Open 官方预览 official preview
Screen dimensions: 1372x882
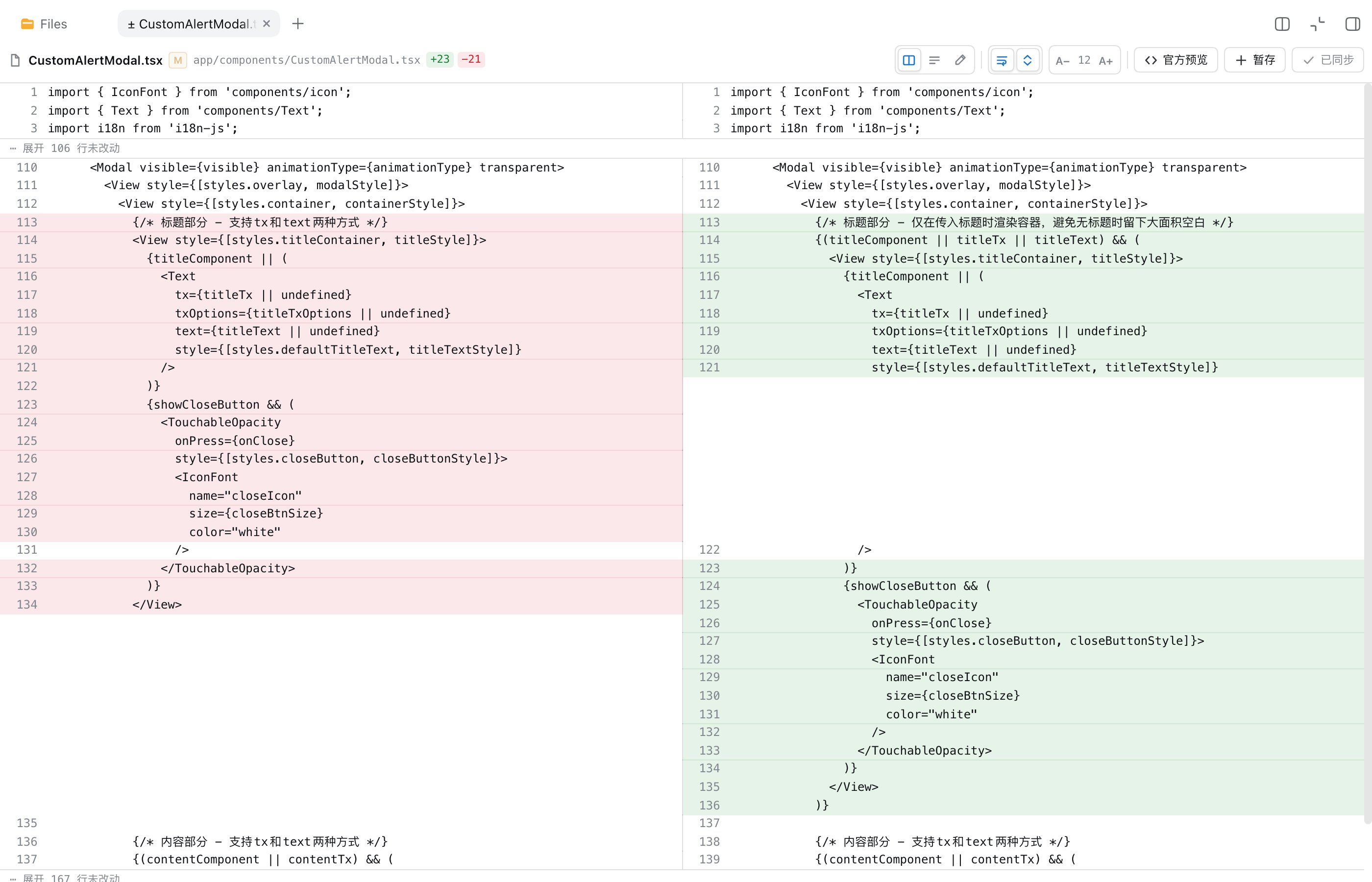click(x=1176, y=60)
